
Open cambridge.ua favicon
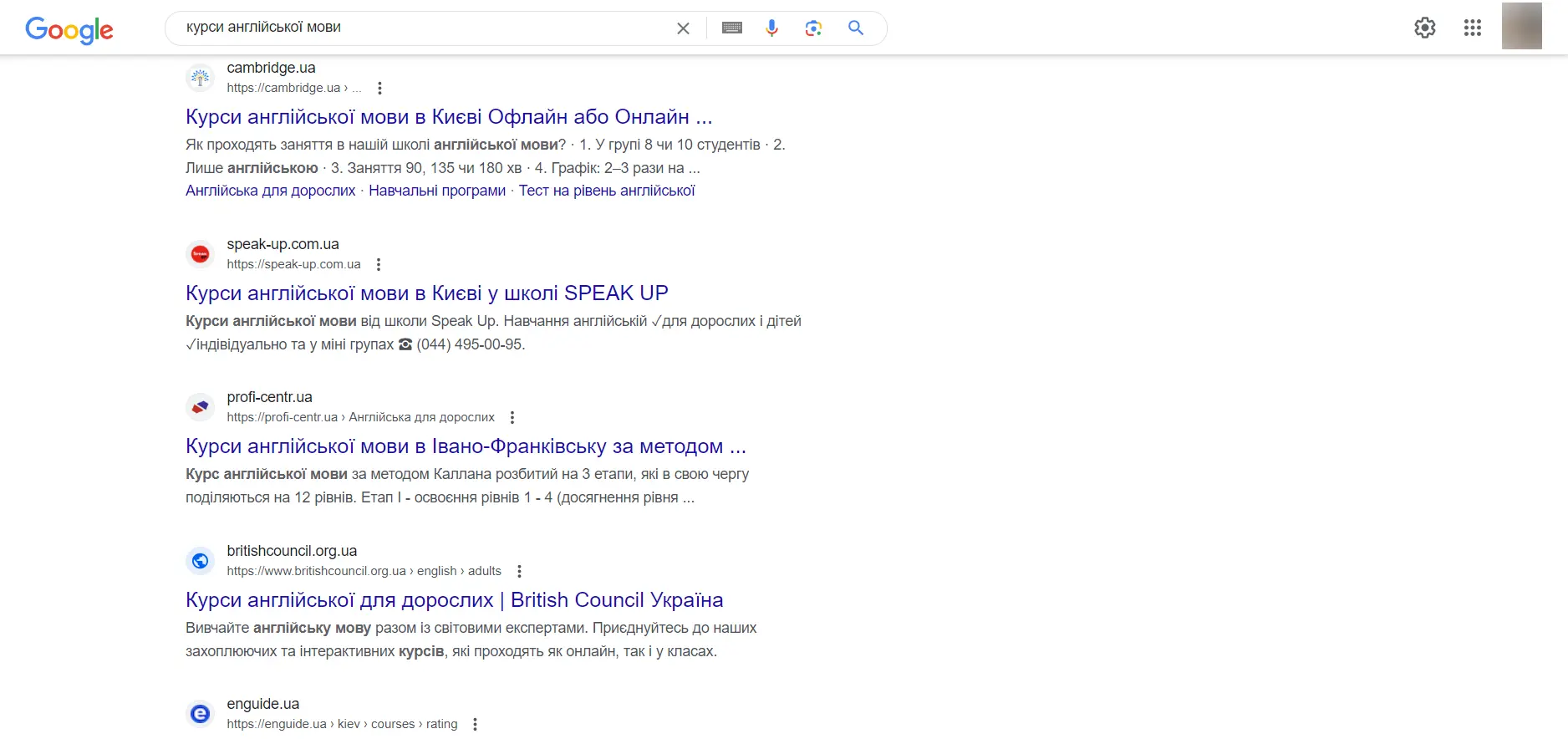pos(200,78)
